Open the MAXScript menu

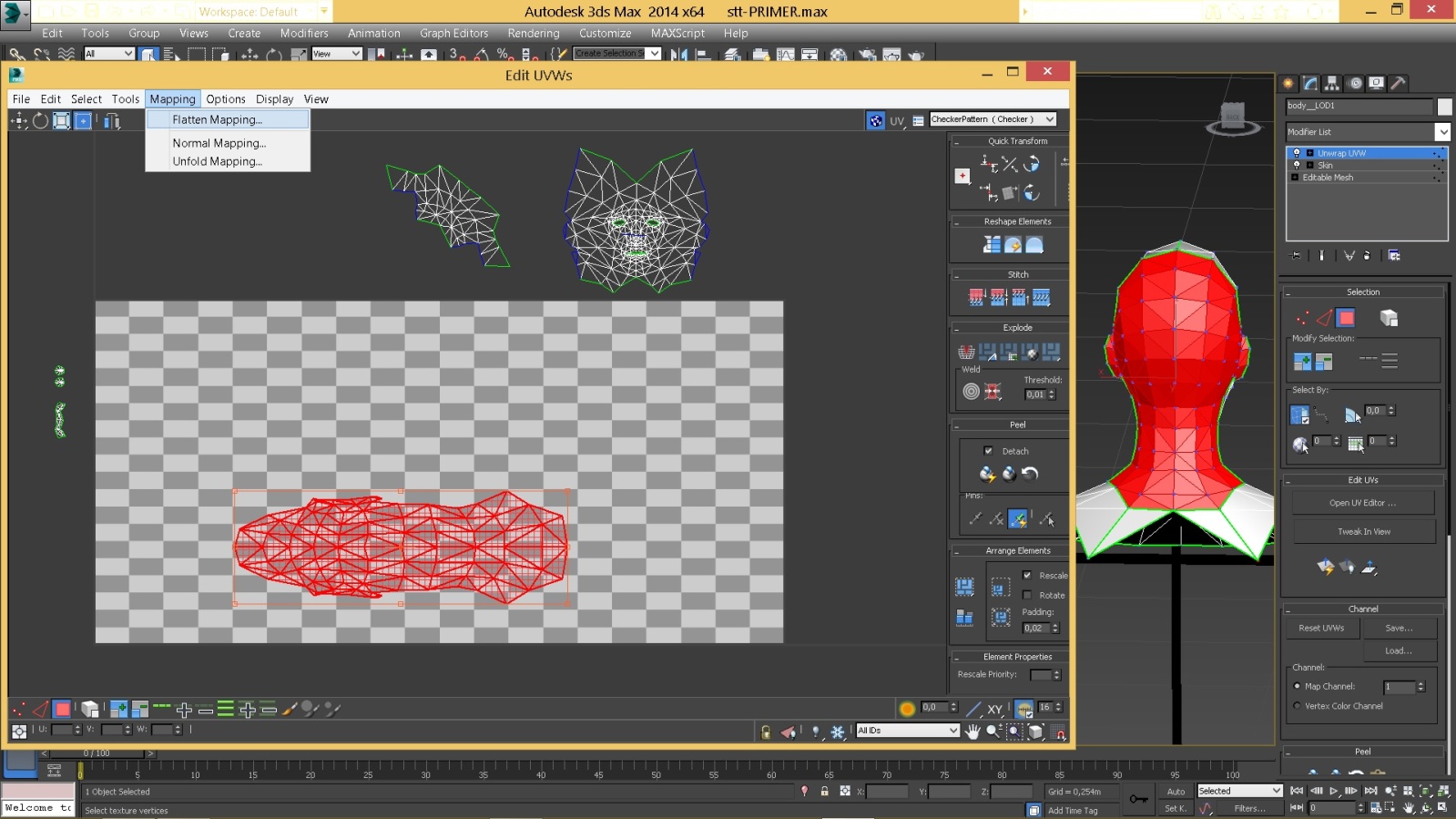click(677, 33)
